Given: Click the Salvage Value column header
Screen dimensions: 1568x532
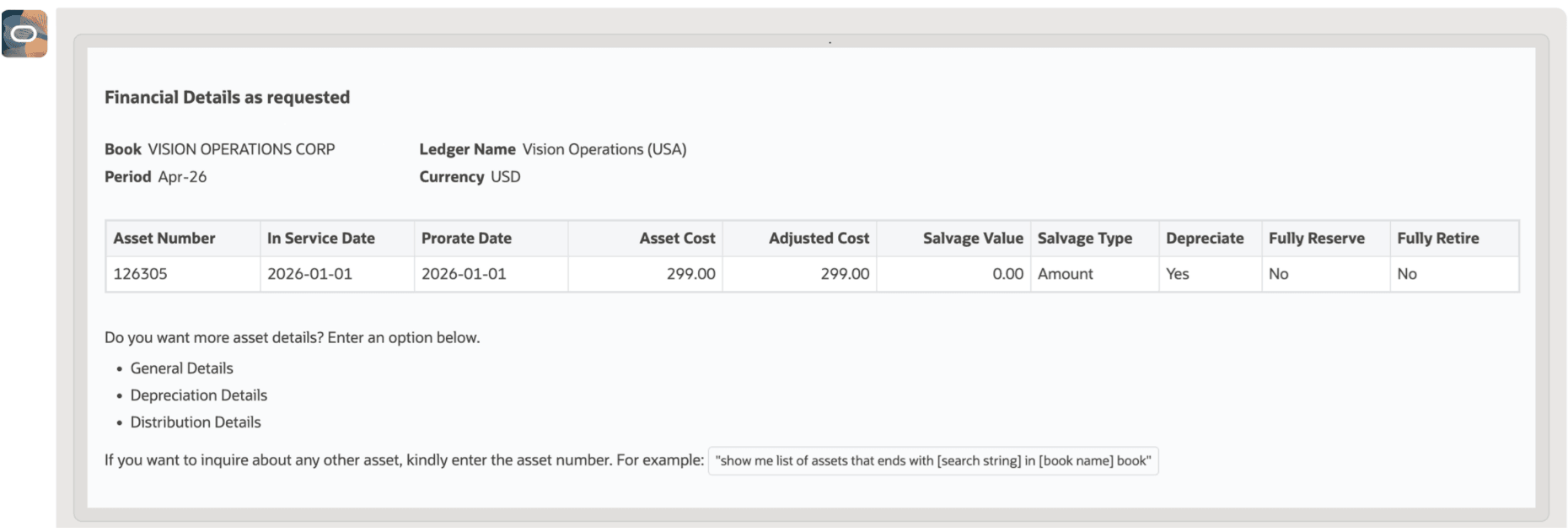Looking at the screenshot, I should pos(953,239).
